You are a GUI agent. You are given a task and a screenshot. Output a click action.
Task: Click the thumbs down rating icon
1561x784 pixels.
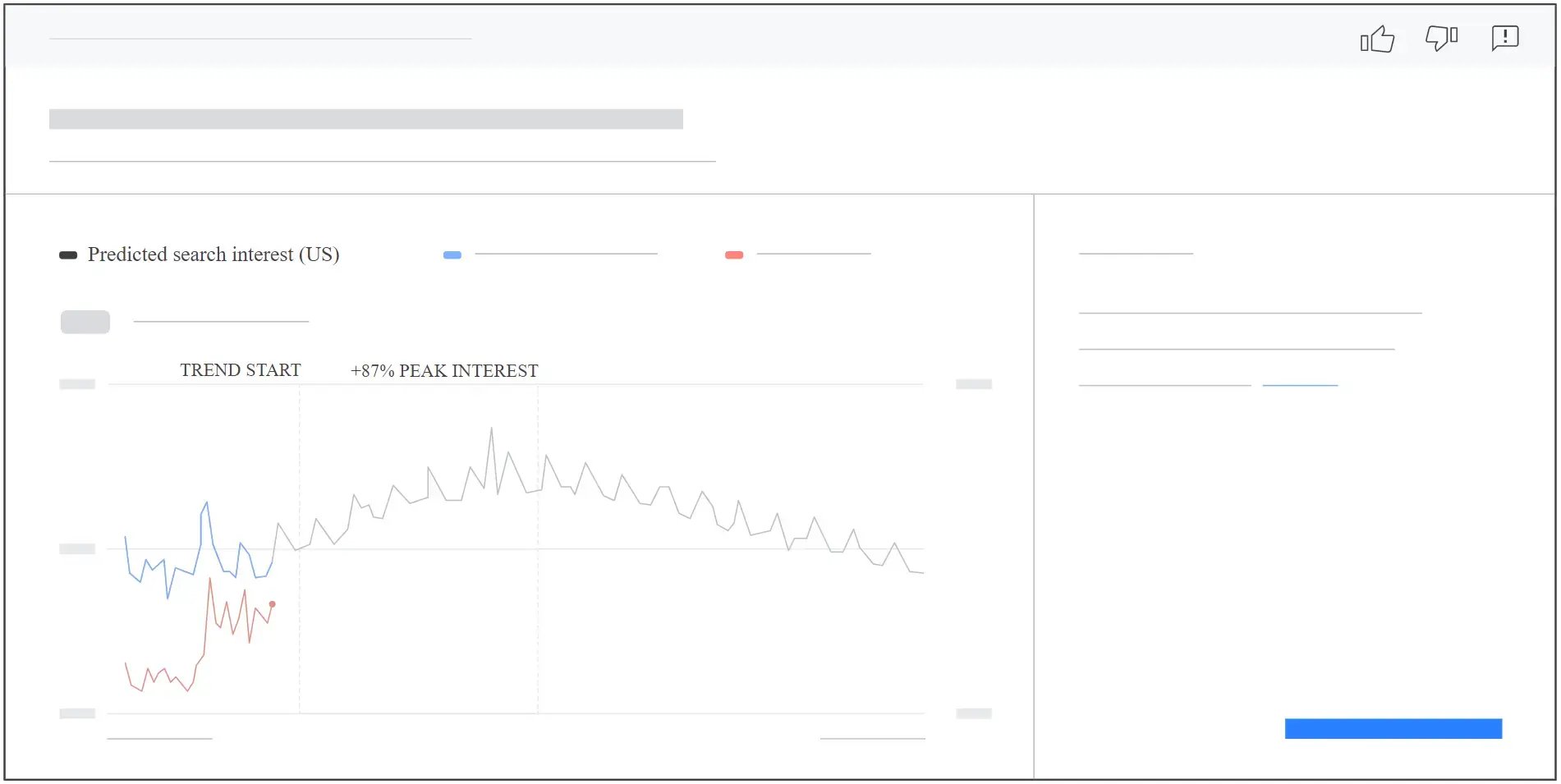tap(1442, 37)
